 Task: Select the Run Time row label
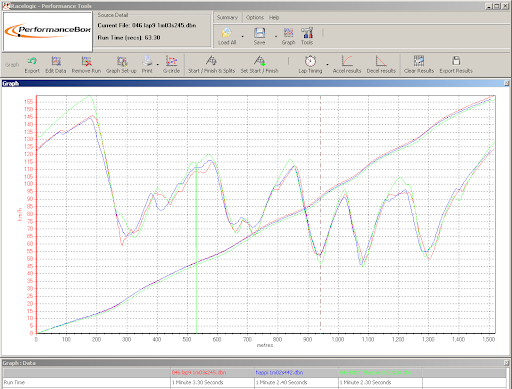coord(14,382)
